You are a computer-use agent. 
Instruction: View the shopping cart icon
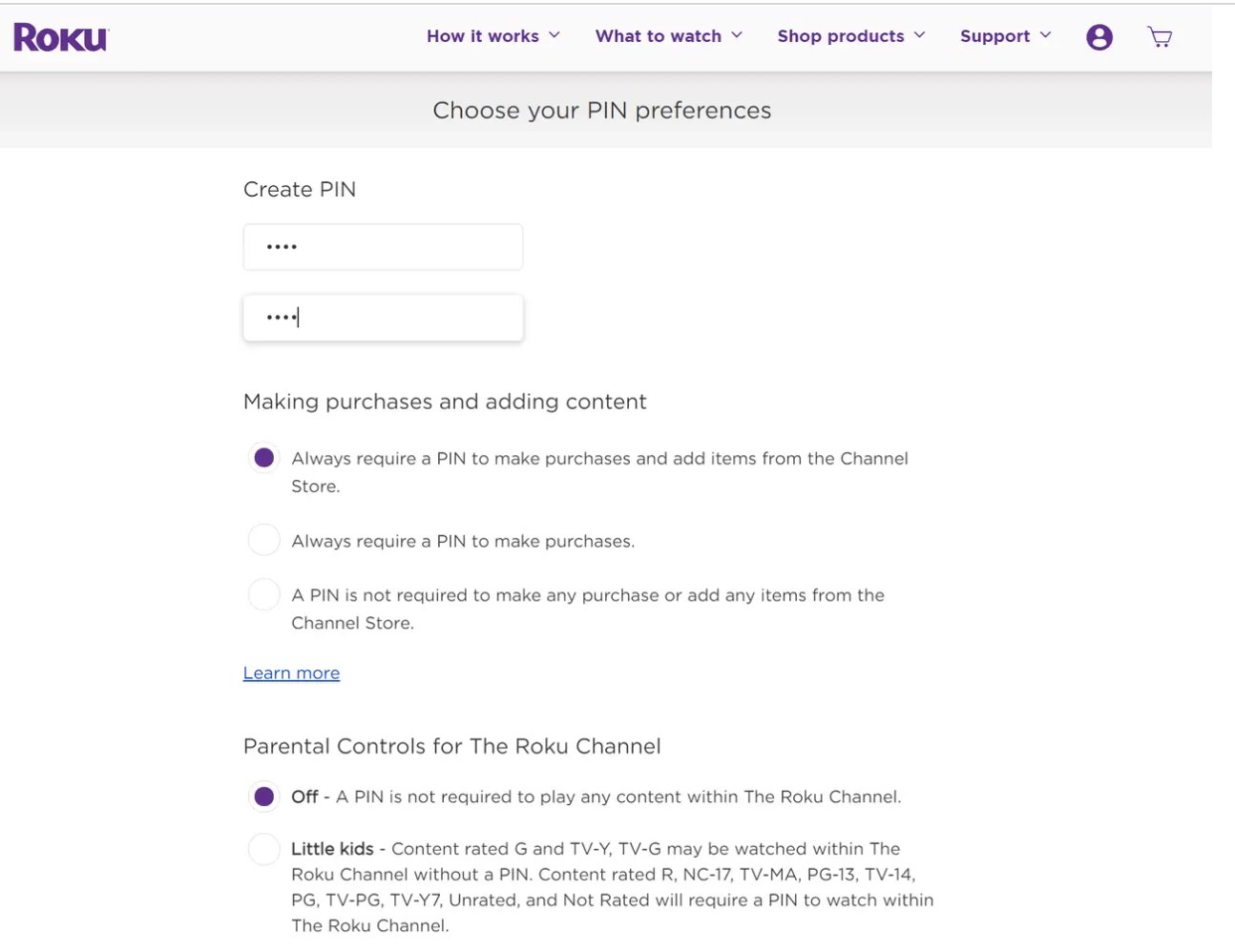click(x=1160, y=36)
